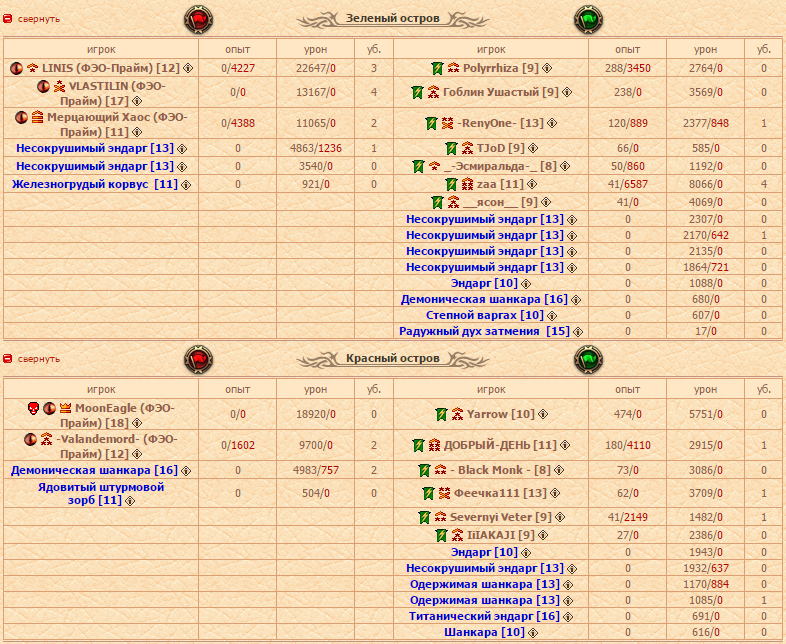The width and height of the screenshot is (786, 644).
Task: Collapse the Зеленый остров section
Action: [31, 19]
